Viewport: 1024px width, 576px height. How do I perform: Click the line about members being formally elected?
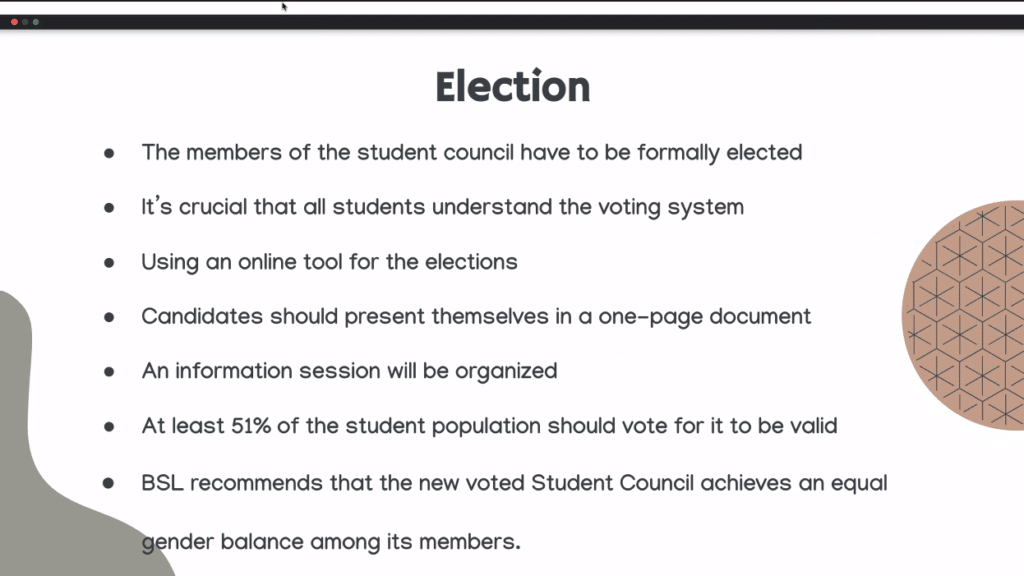pyautogui.click(x=471, y=153)
